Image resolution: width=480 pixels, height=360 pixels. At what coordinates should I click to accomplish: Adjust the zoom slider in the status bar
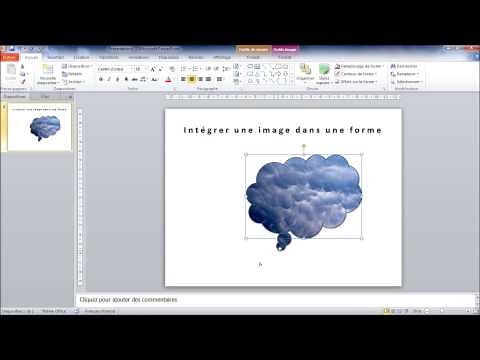pyautogui.click(x=442, y=311)
